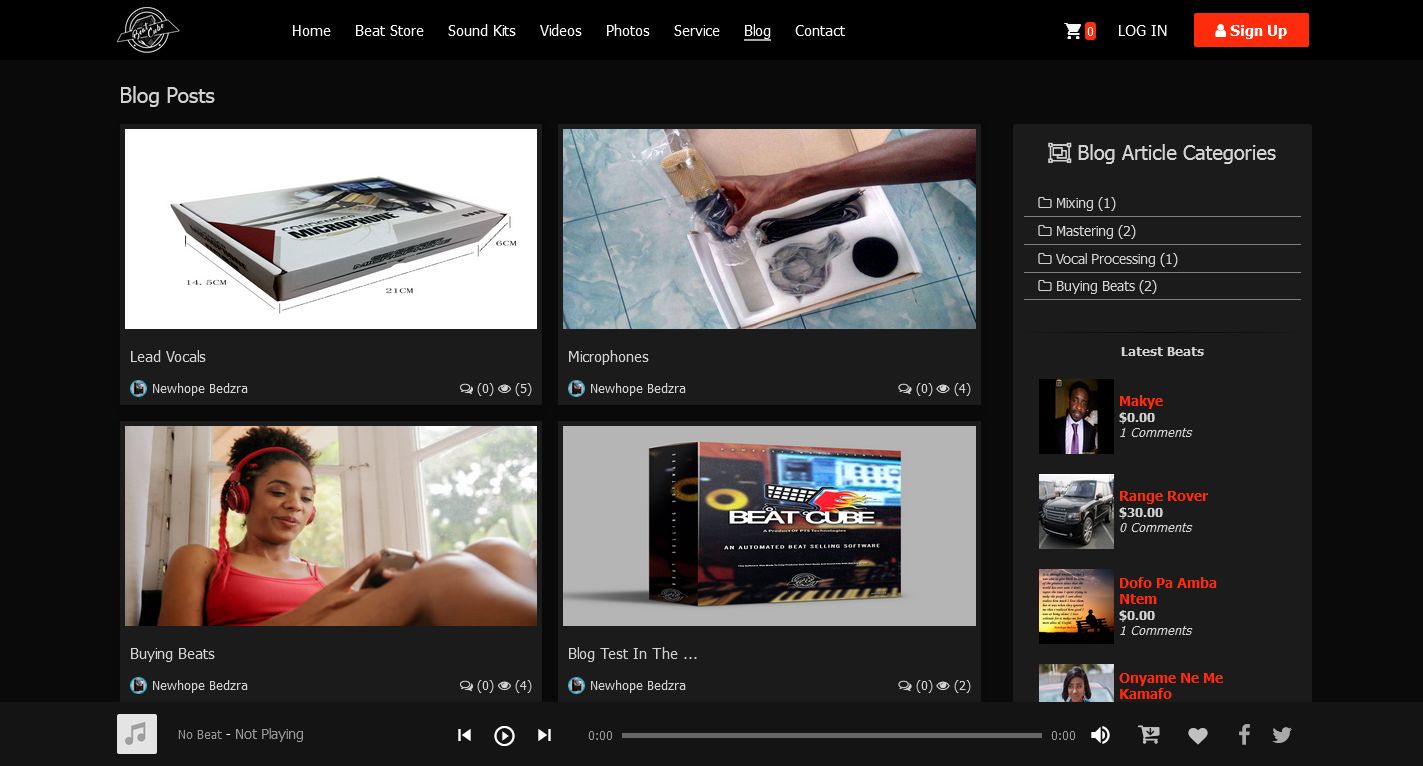Select the Vocal Processing category

tap(1108, 259)
